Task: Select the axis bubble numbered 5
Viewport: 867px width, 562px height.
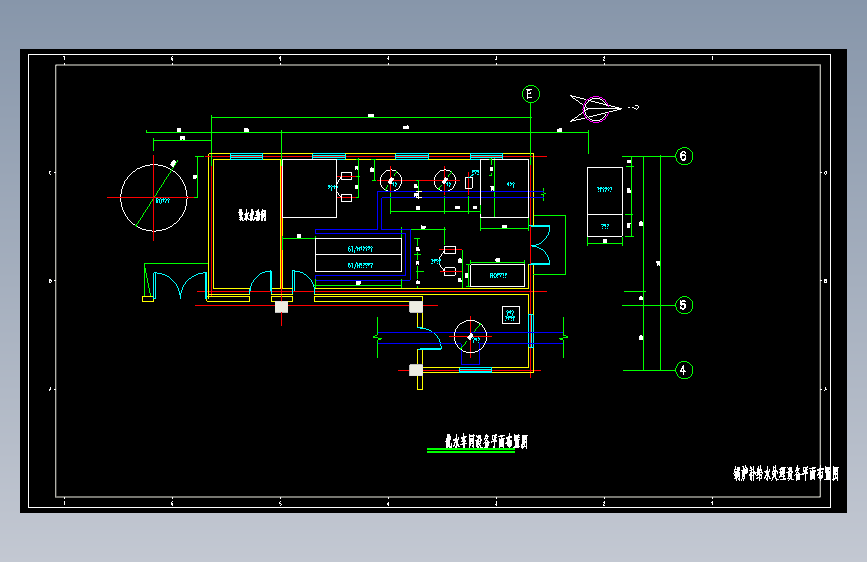Action: tap(684, 305)
